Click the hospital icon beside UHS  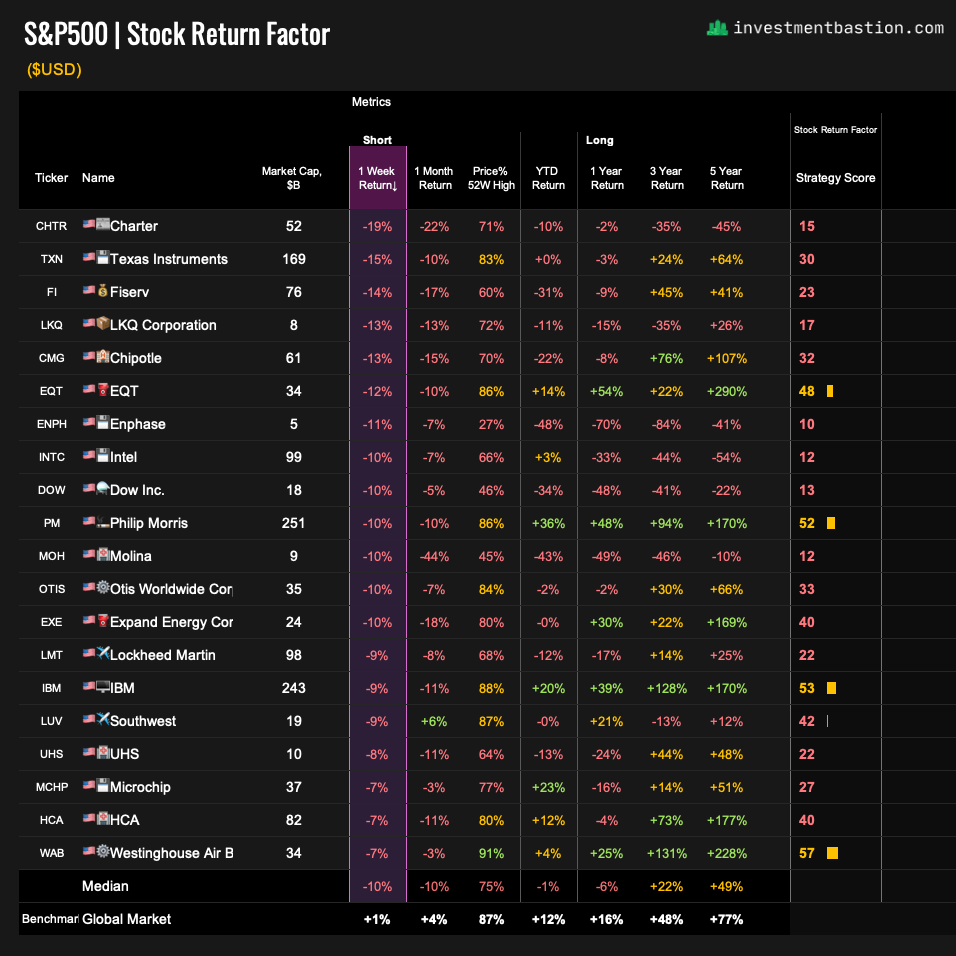pos(103,752)
